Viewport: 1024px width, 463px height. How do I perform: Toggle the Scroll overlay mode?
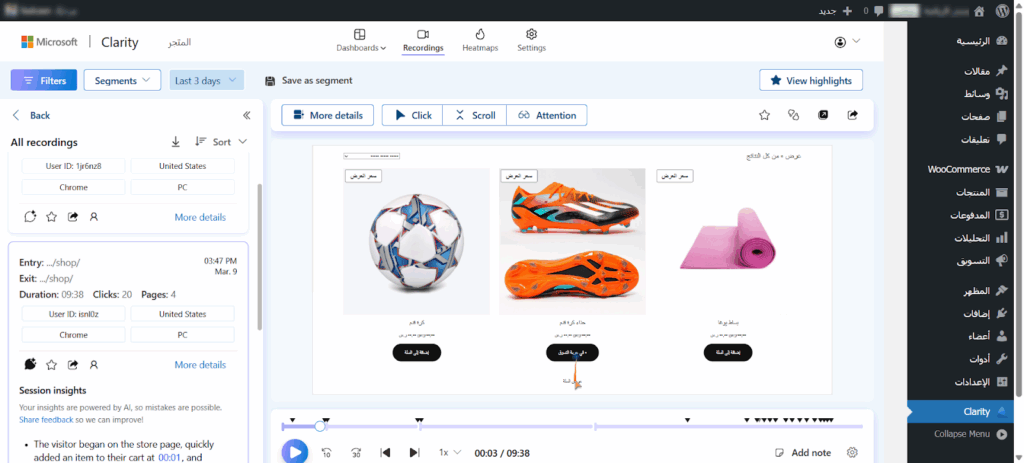[x=474, y=115]
